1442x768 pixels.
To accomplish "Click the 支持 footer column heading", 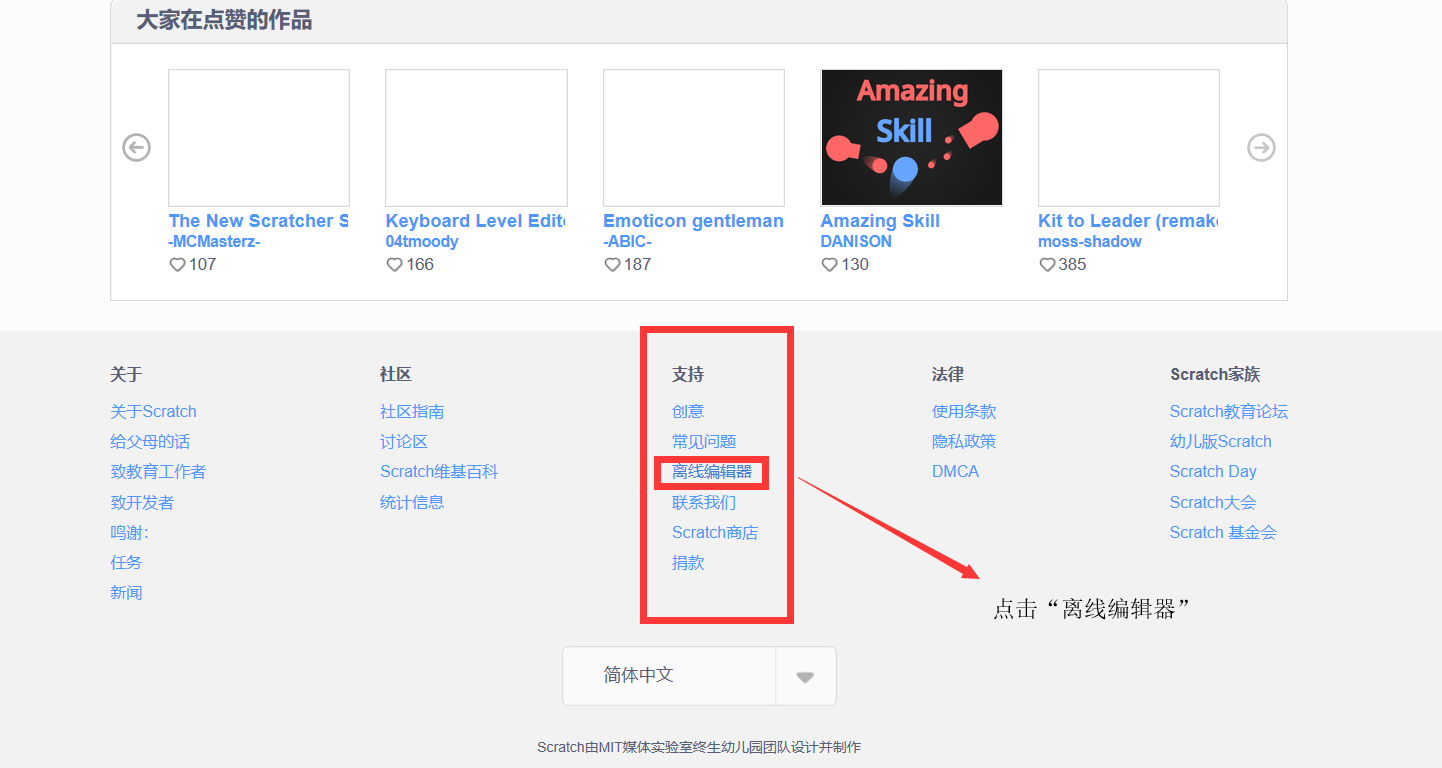I will [x=688, y=375].
